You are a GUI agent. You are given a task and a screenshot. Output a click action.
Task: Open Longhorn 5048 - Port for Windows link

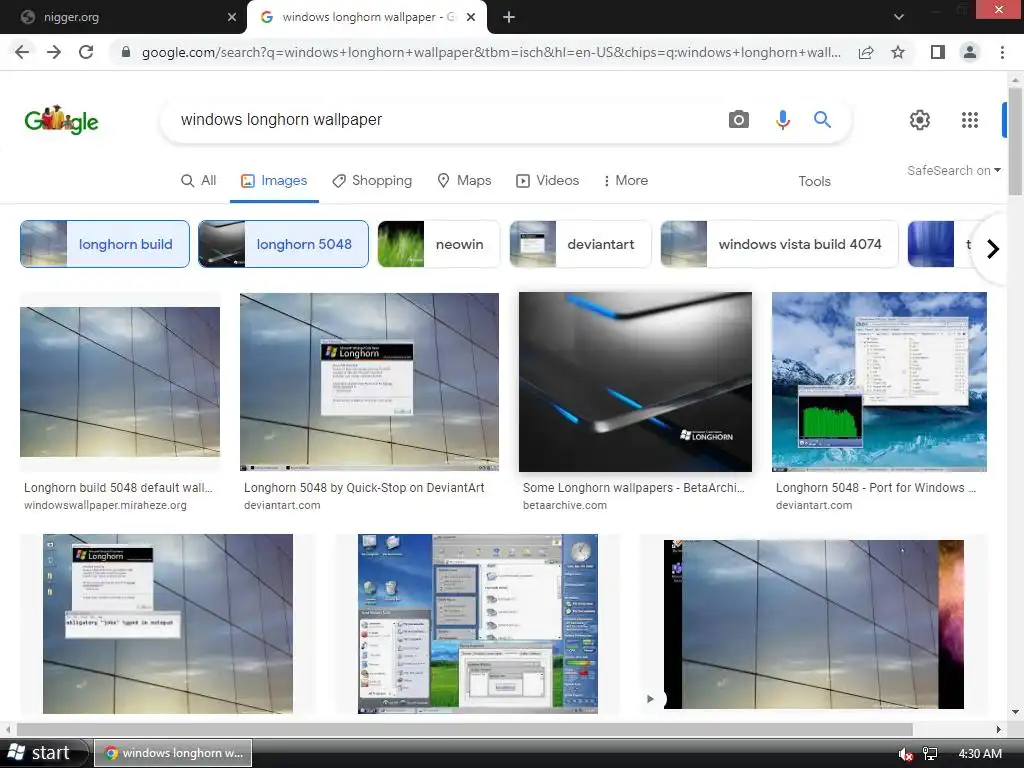(876, 488)
